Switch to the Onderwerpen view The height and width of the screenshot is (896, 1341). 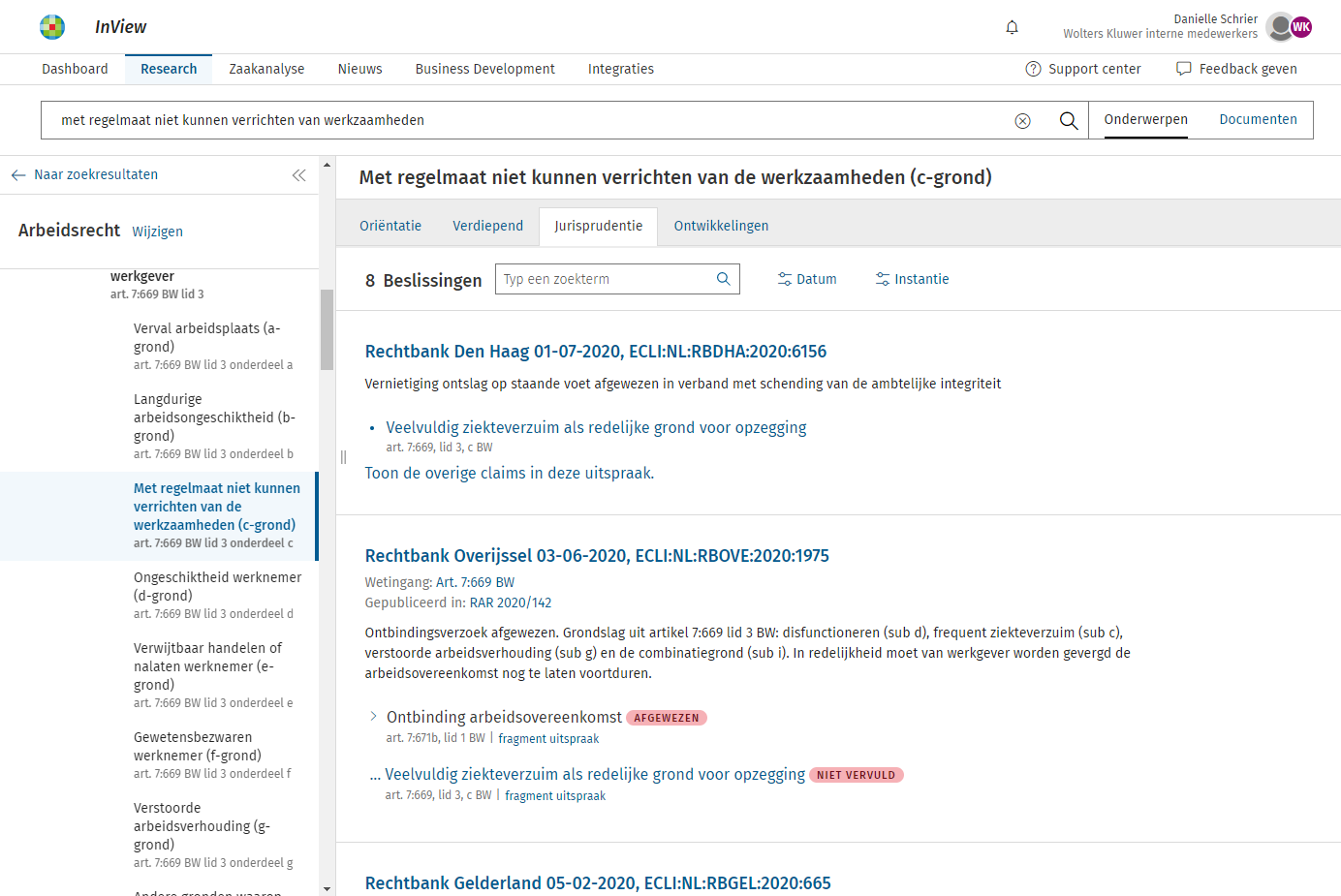click(1145, 120)
